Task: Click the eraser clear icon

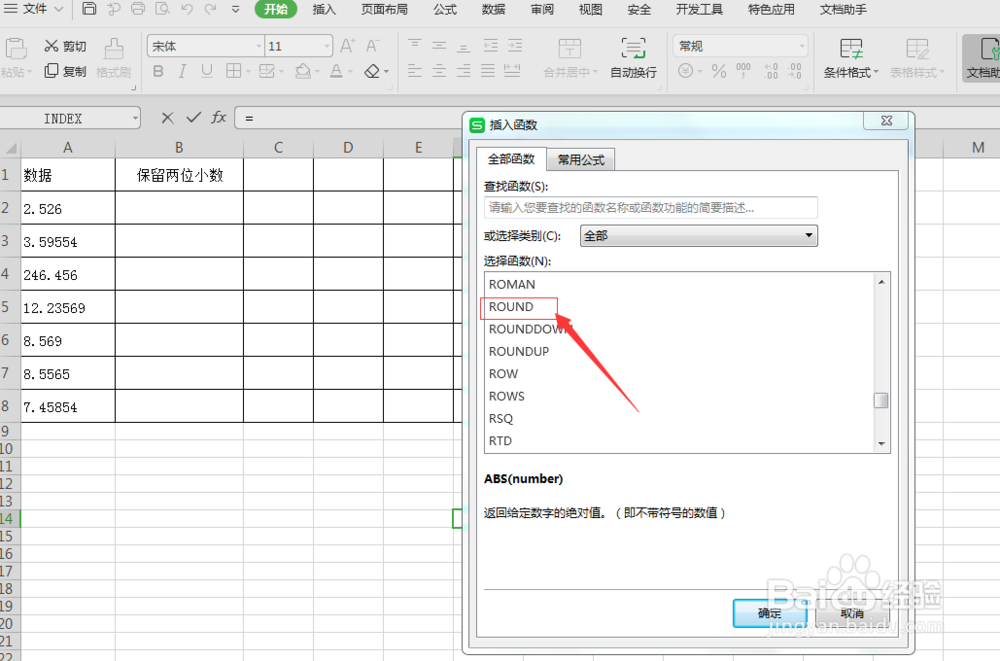Action: click(x=372, y=71)
